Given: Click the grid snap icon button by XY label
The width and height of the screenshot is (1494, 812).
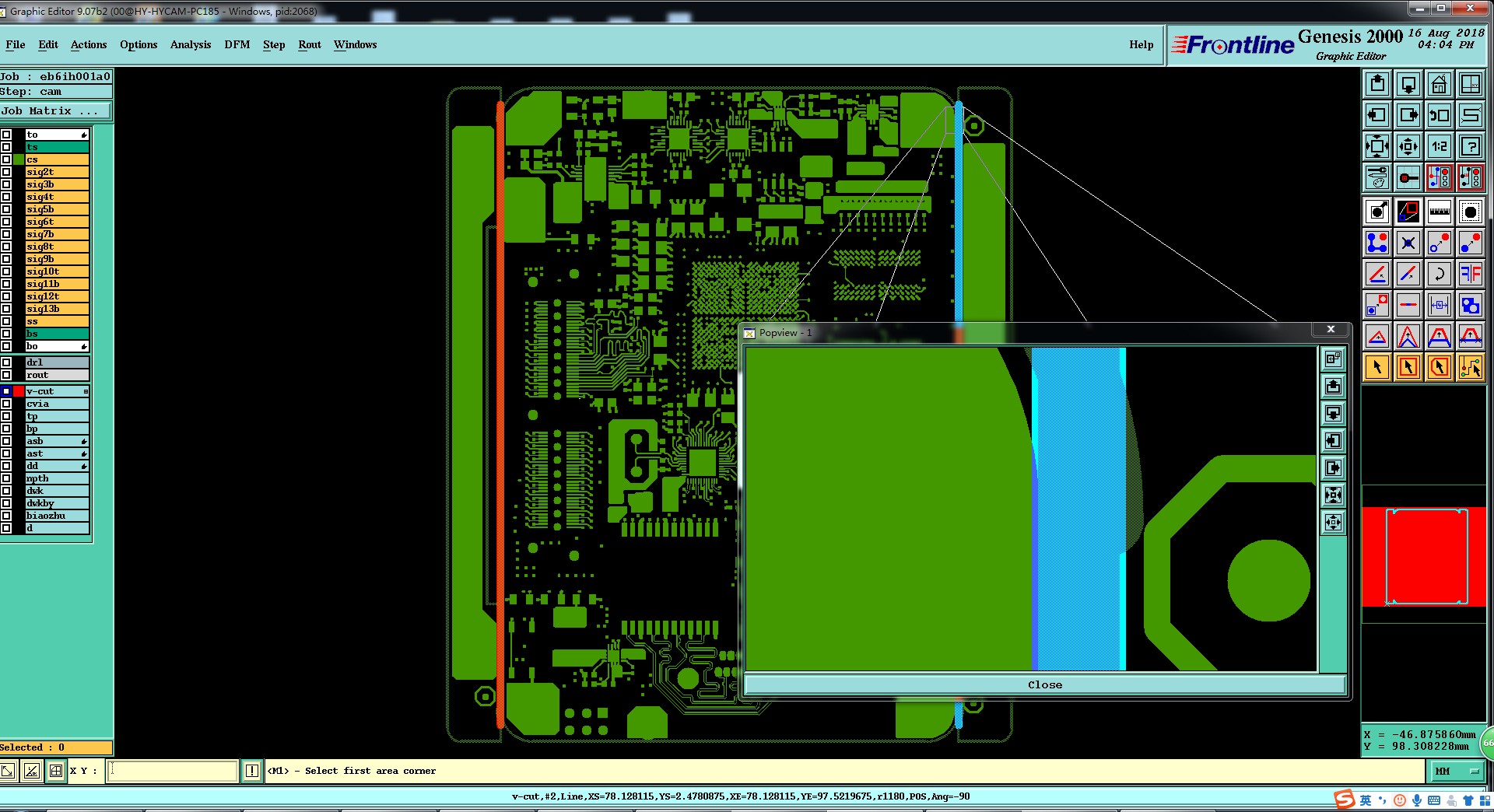Looking at the screenshot, I should 56,771.
